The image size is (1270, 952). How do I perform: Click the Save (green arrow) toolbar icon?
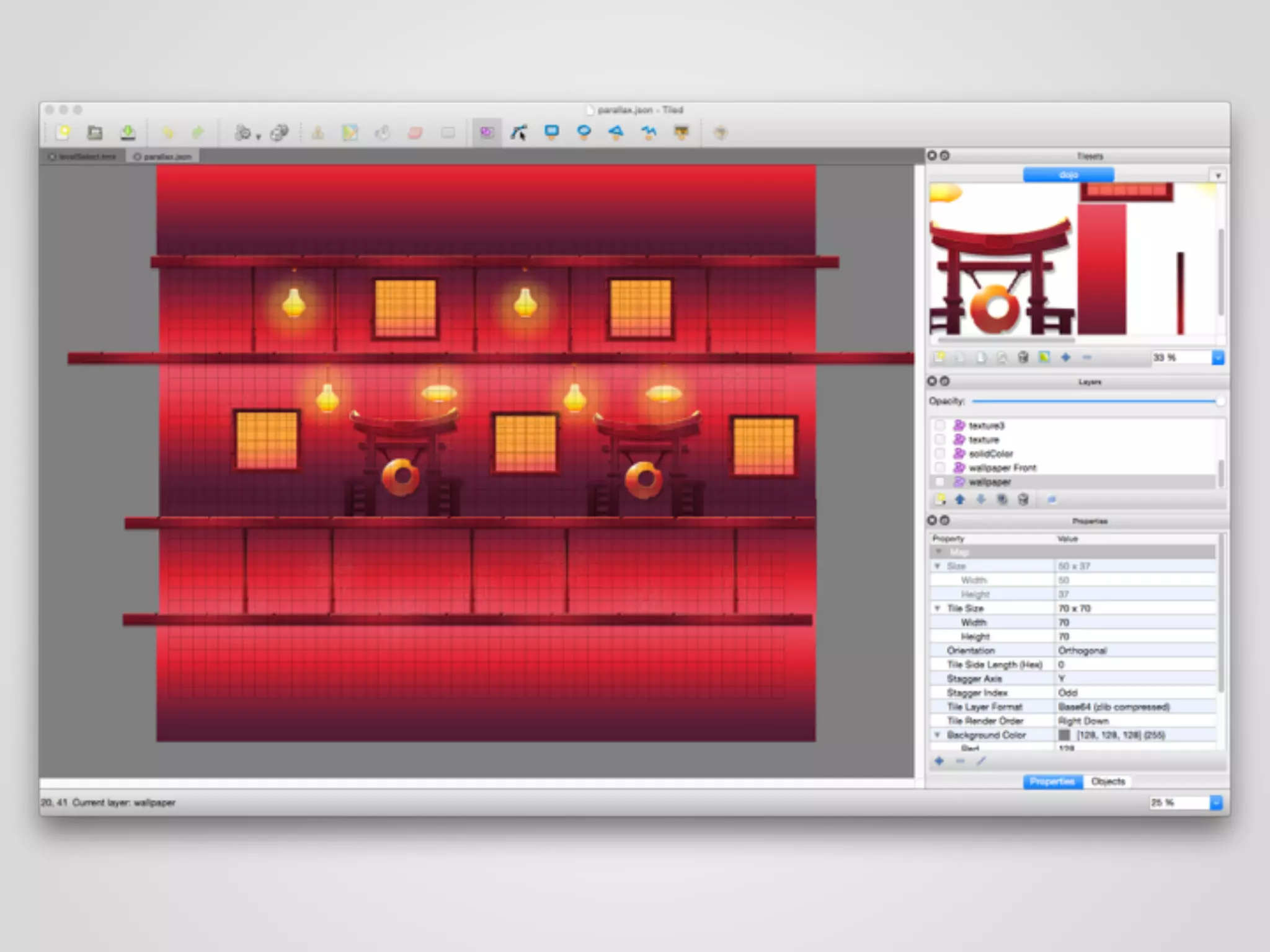coord(128,132)
